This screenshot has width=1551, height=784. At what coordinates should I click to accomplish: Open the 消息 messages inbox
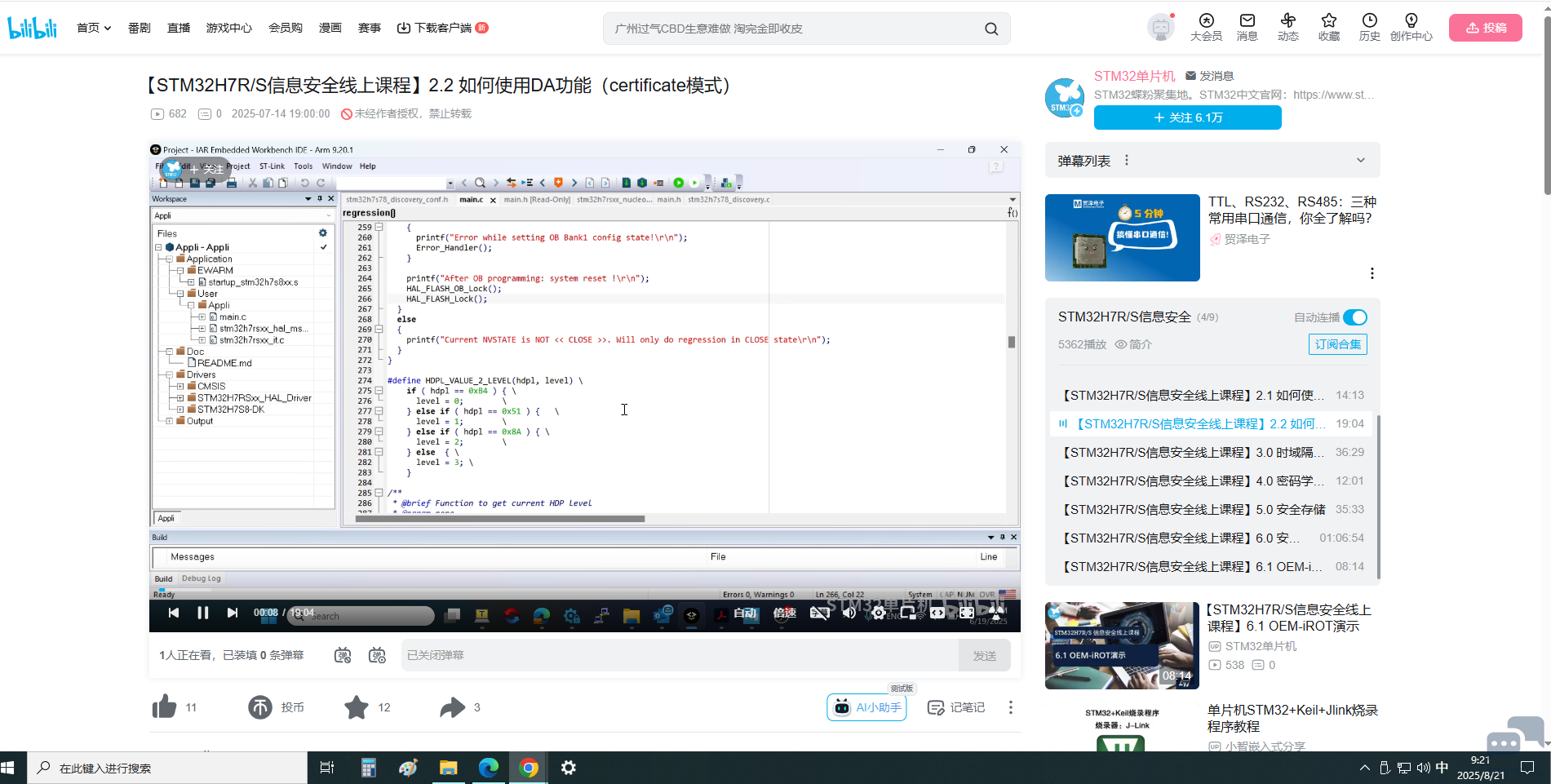[1247, 28]
